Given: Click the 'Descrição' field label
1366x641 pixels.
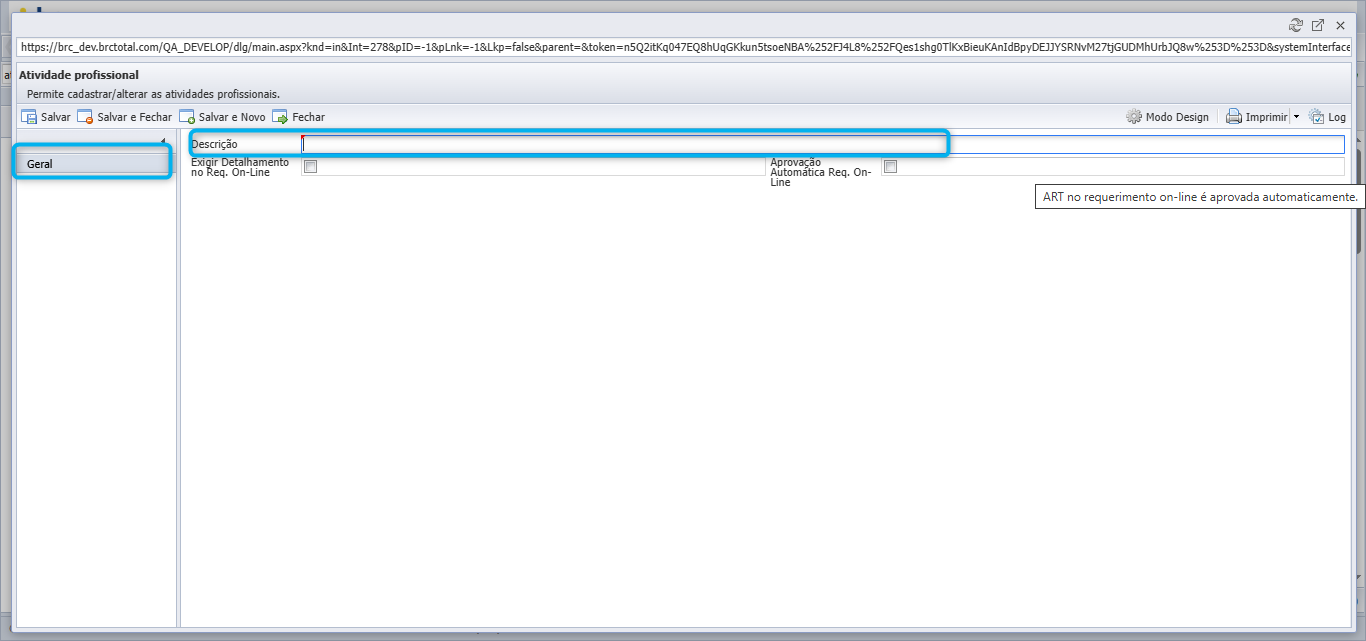Looking at the screenshot, I should (214, 145).
